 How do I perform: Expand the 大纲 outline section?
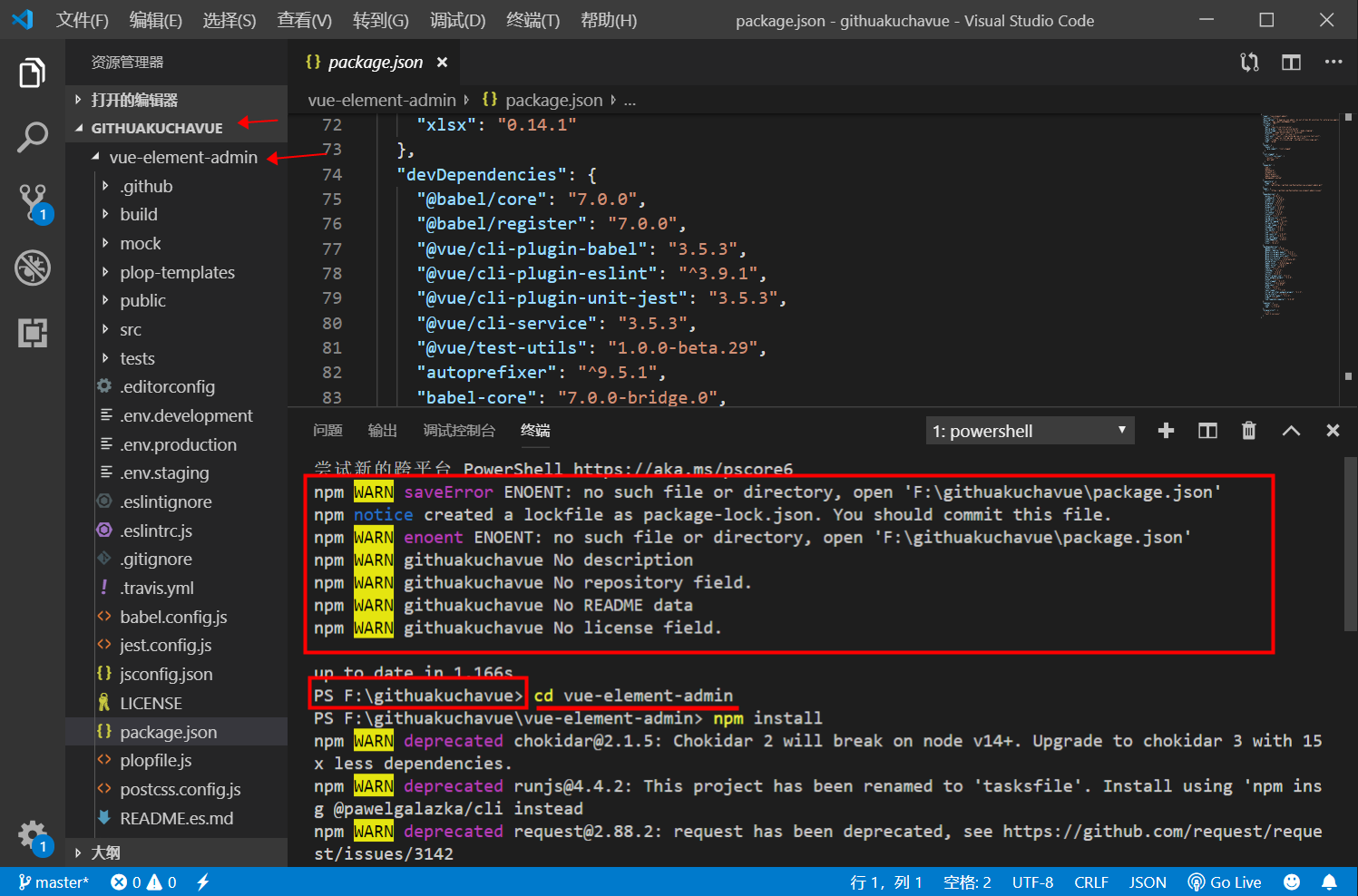(x=177, y=852)
